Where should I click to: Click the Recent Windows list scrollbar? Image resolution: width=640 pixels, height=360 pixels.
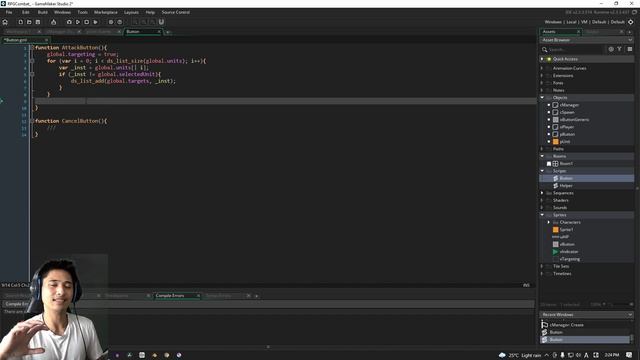632,338
